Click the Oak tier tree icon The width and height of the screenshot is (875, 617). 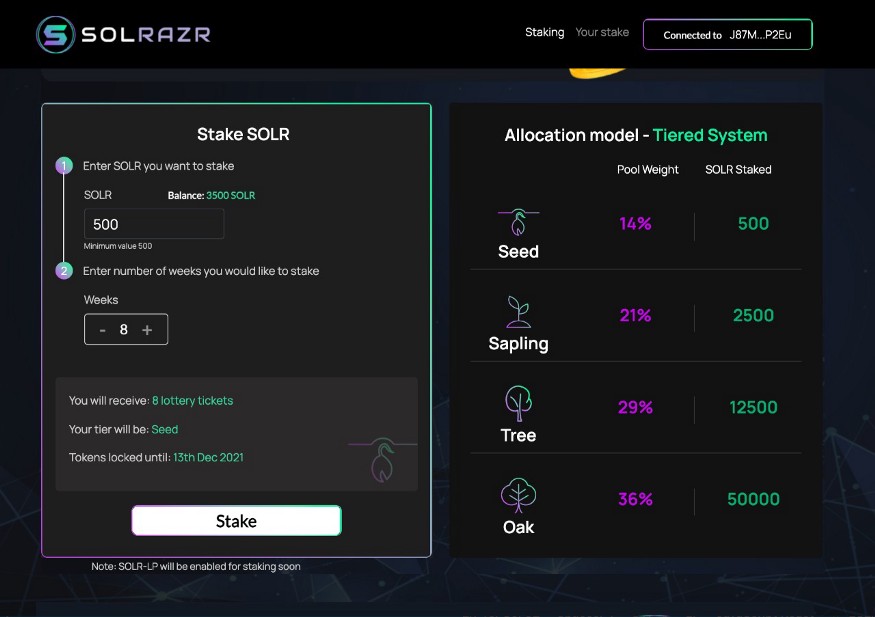tap(518, 495)
